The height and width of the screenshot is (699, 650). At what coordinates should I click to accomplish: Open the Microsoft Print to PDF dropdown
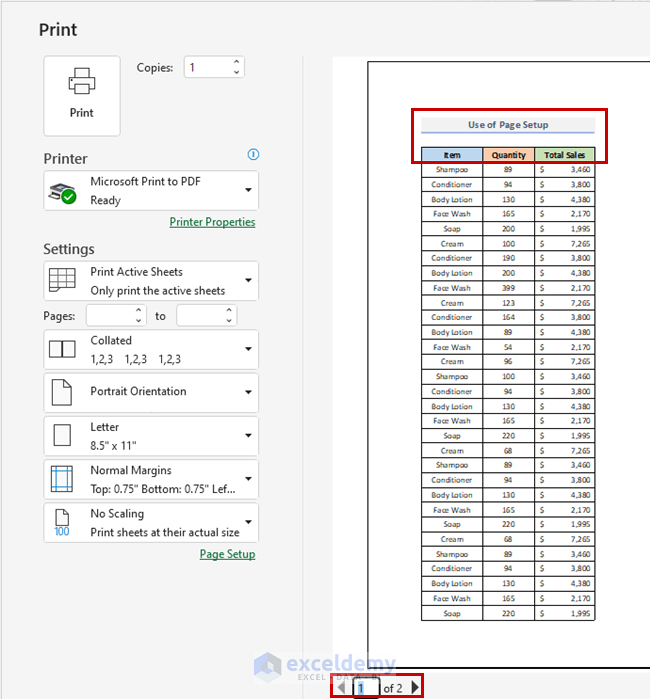tap(151, 190)
